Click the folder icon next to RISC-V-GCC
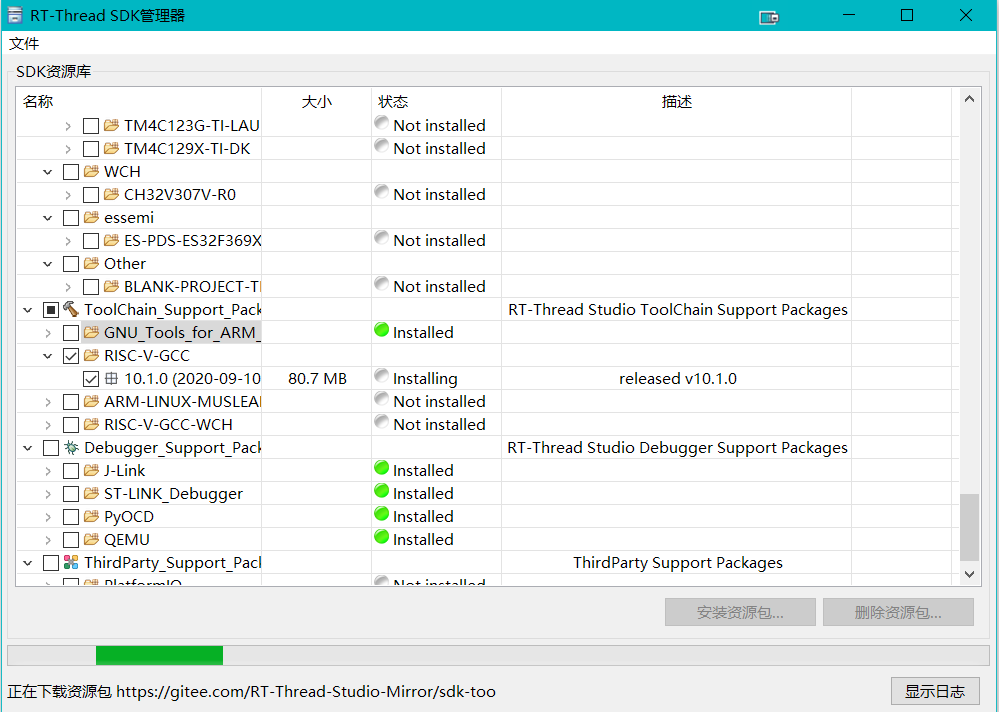 point(90,355)
